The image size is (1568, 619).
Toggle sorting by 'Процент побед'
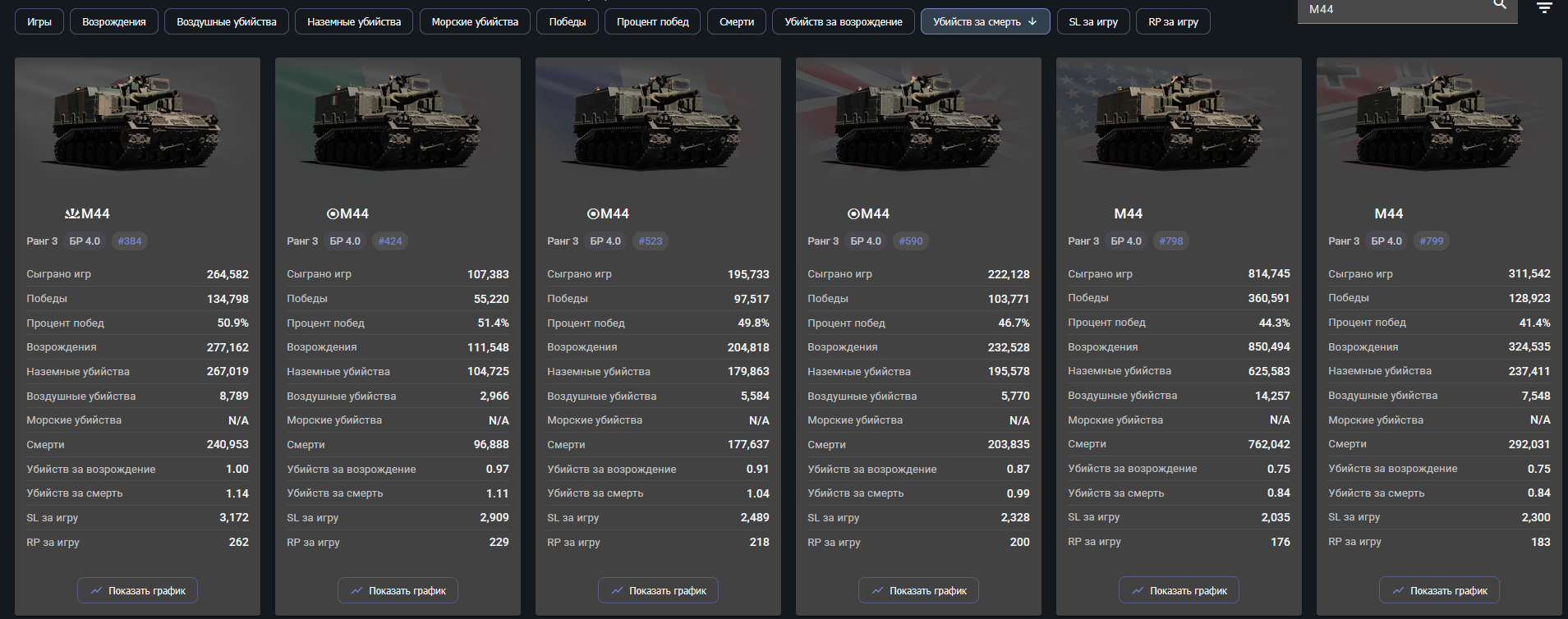(652, 22)
